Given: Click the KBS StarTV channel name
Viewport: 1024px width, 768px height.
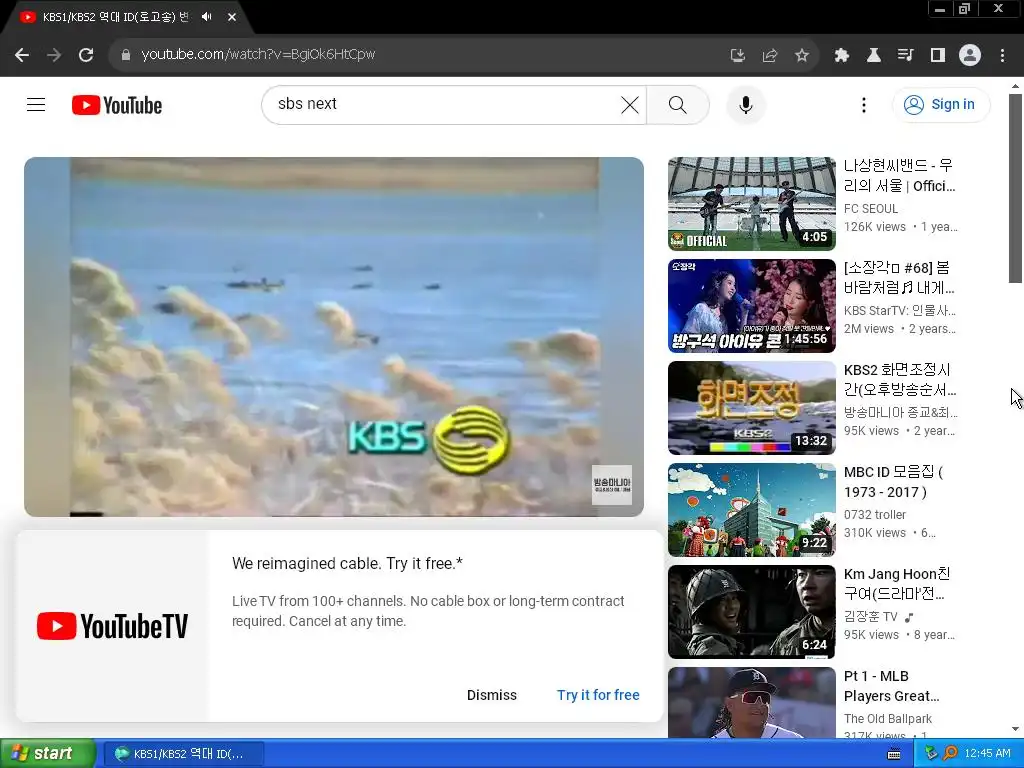Looking at the screenshot, I should coord(899,310).
